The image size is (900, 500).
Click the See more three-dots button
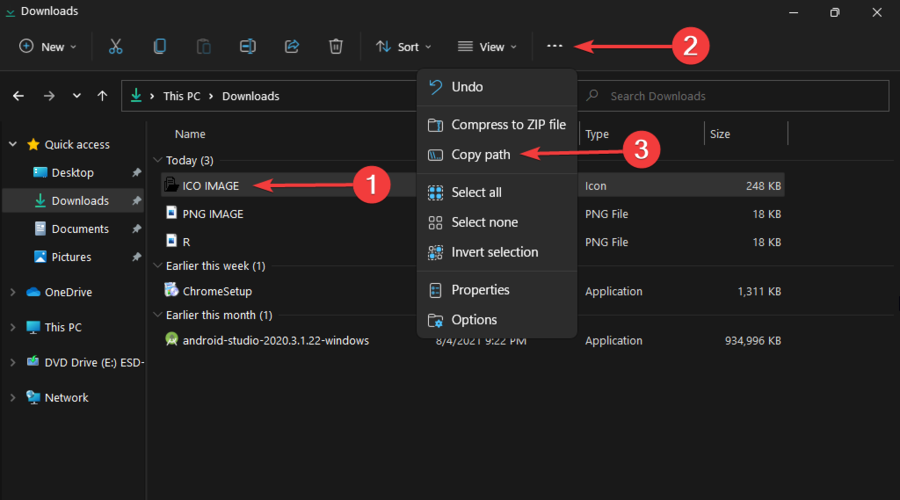555,46
